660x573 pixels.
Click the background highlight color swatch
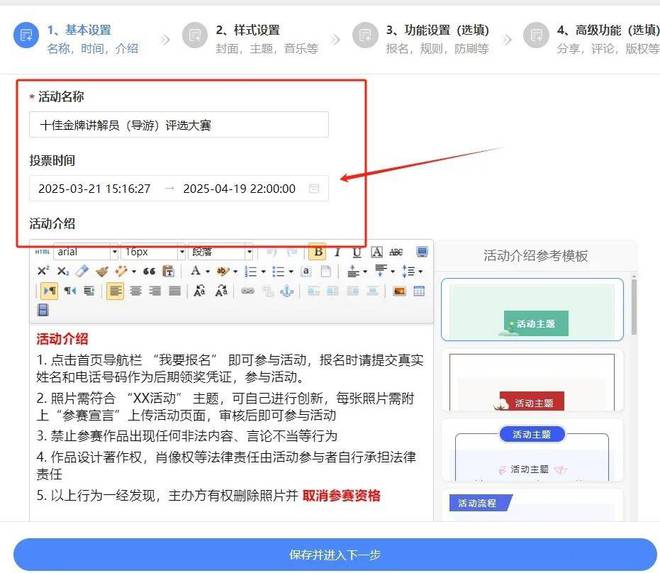tap(223, 271)
